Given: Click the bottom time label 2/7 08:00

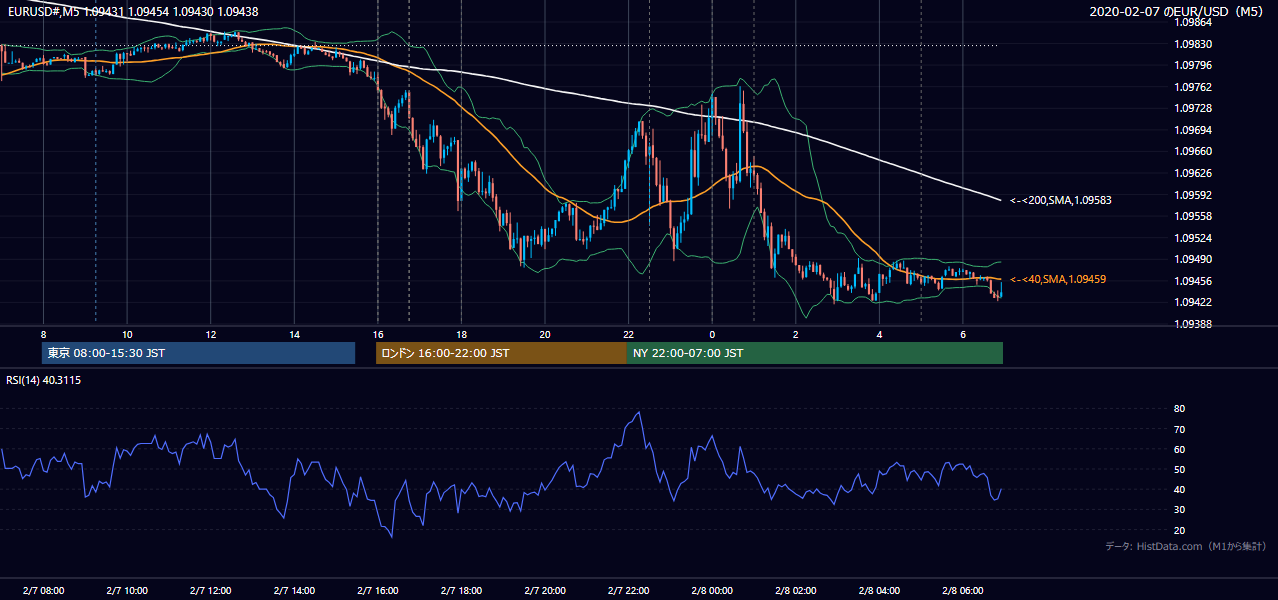Looking at the screenshot, I should [43, 591].
